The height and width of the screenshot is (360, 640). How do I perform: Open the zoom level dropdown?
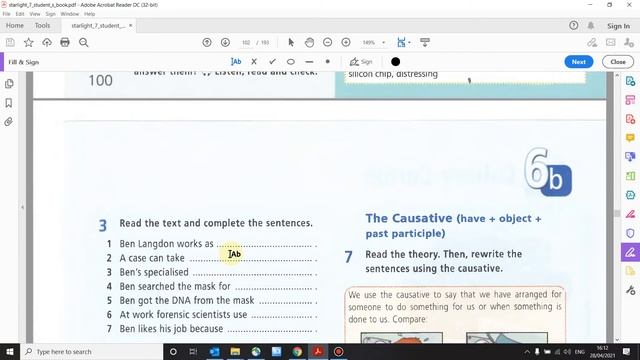coord(383,42)
